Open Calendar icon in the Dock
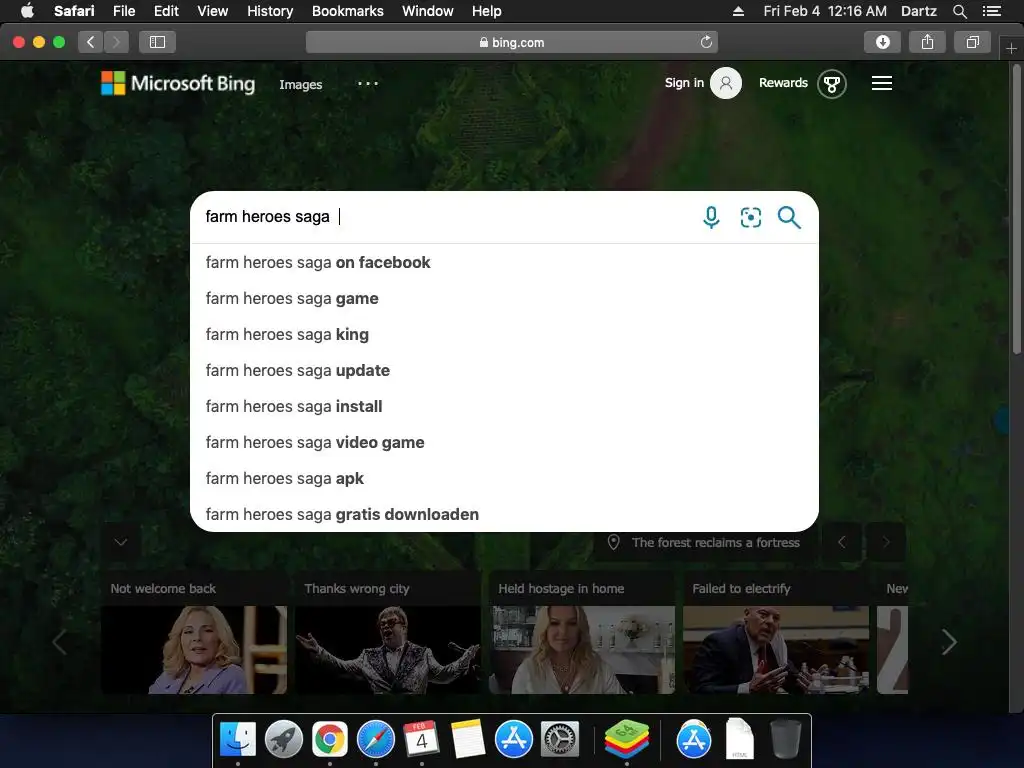Image resolution: width=1024 pixels, height=768 pixels. coord(421,739)
